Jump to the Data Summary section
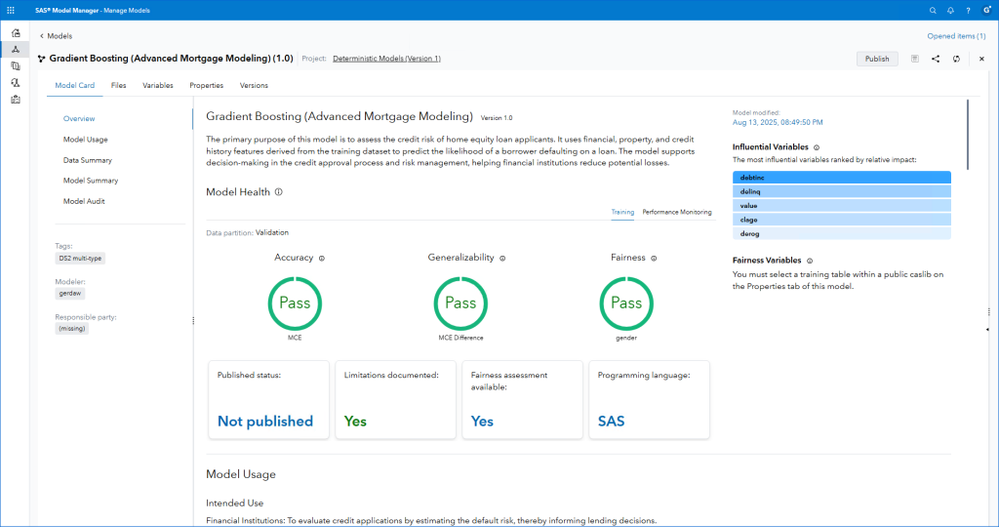 coord(87,160)
